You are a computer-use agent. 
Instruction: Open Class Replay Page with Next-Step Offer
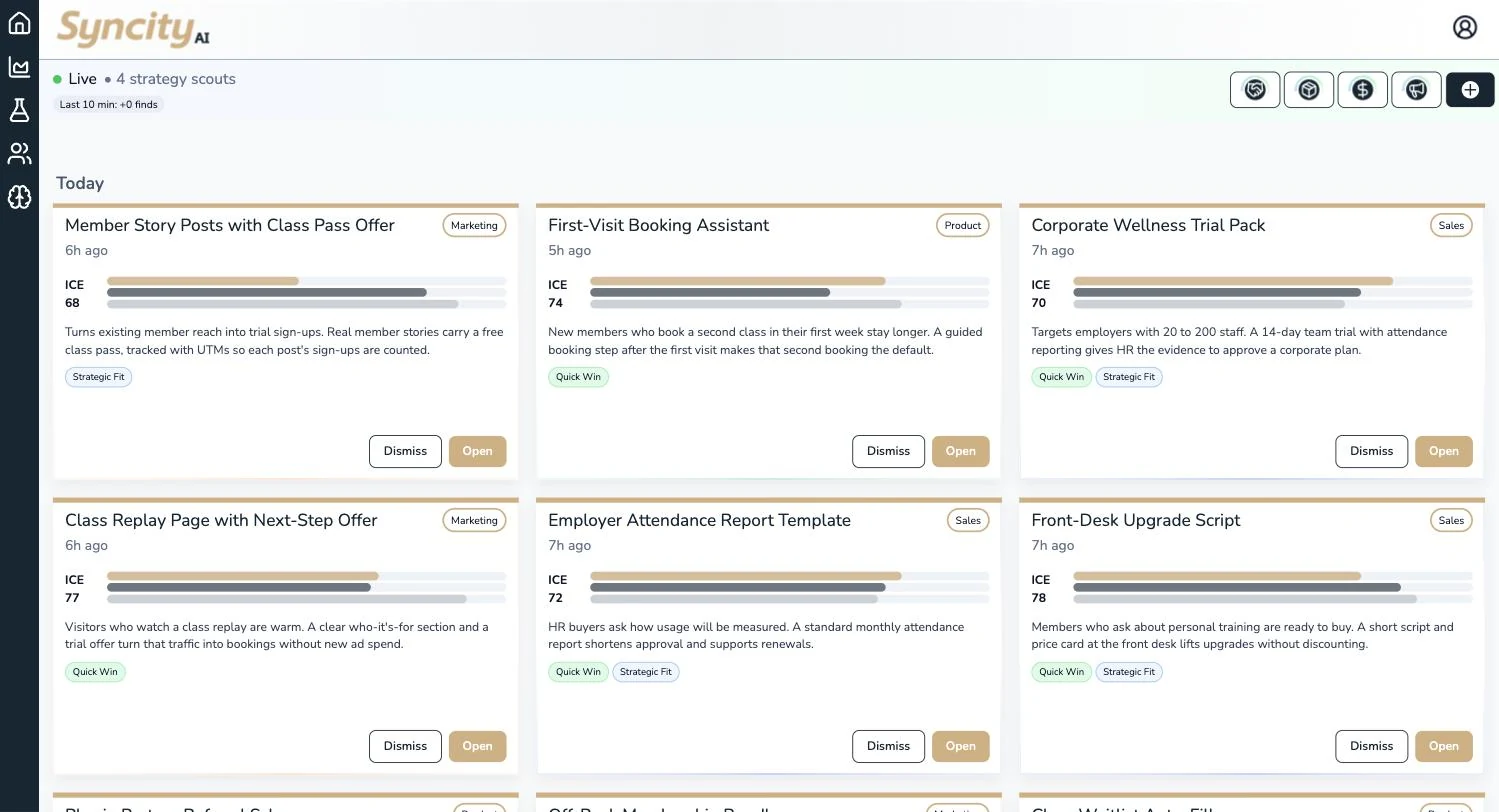[x=477, y=746]
